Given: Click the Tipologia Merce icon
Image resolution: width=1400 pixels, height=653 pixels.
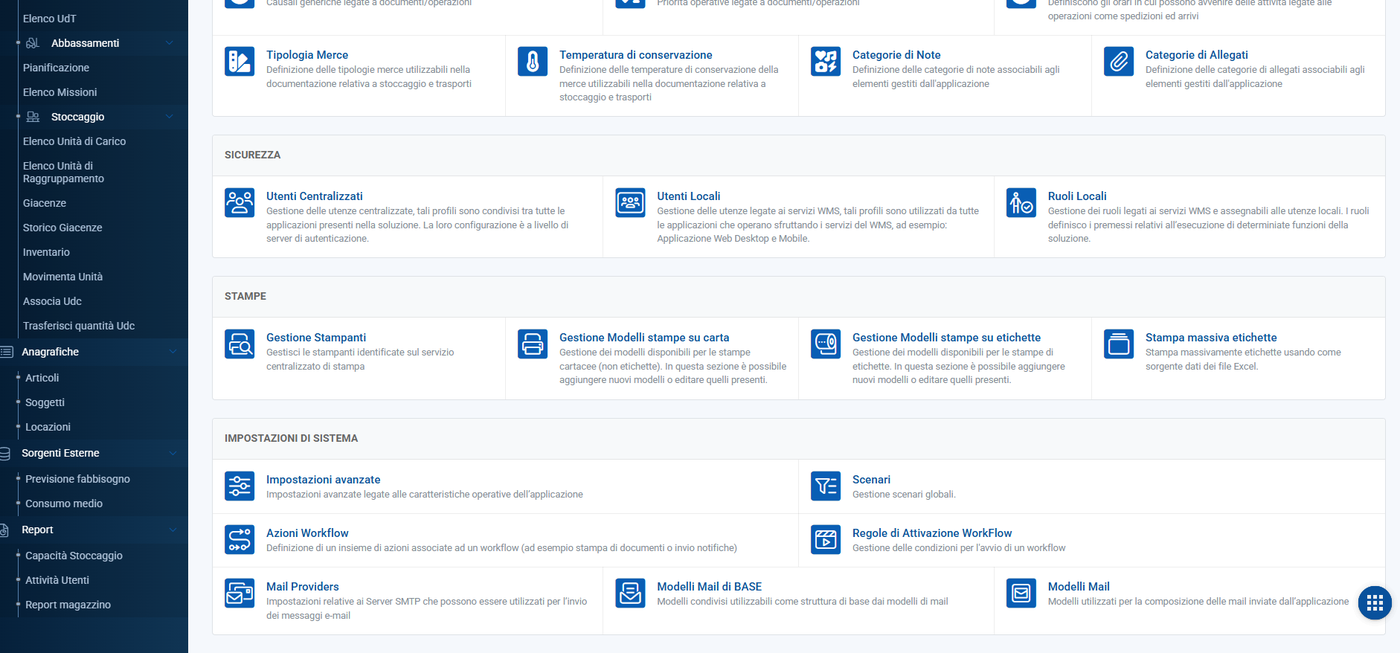Looking at the screenshot, I should pyautogui.click(x=239, y=61).
